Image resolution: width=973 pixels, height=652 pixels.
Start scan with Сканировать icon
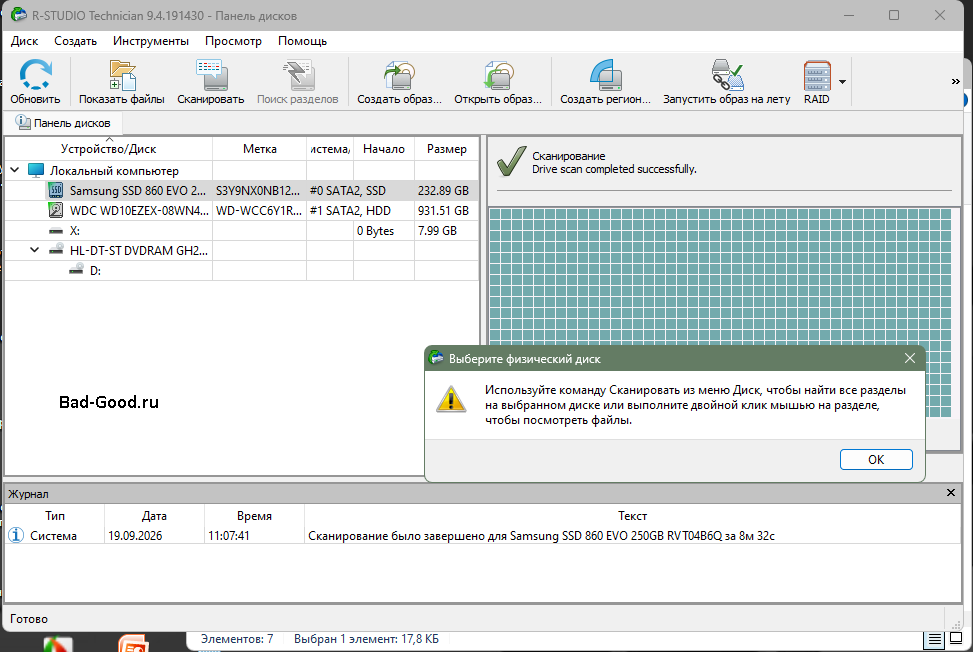point(211,75)
